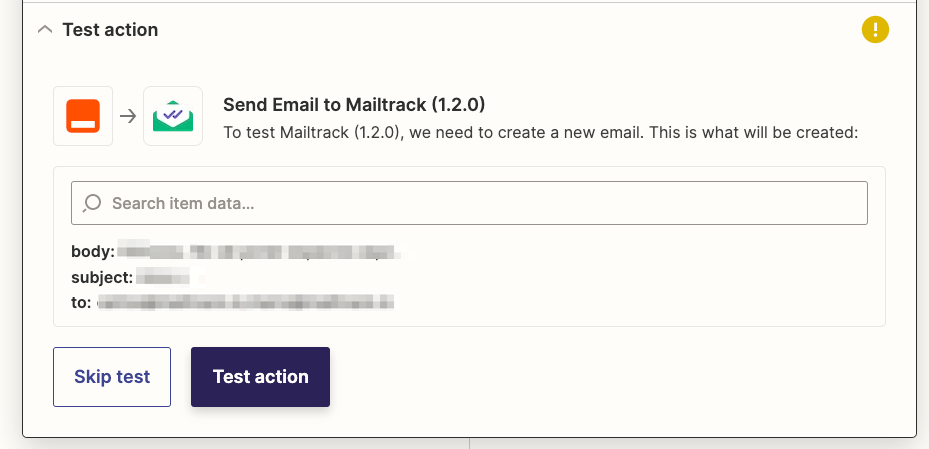Click the yellow warning status icon
This screenshot has height=449, width=929.
coord(875,30)
